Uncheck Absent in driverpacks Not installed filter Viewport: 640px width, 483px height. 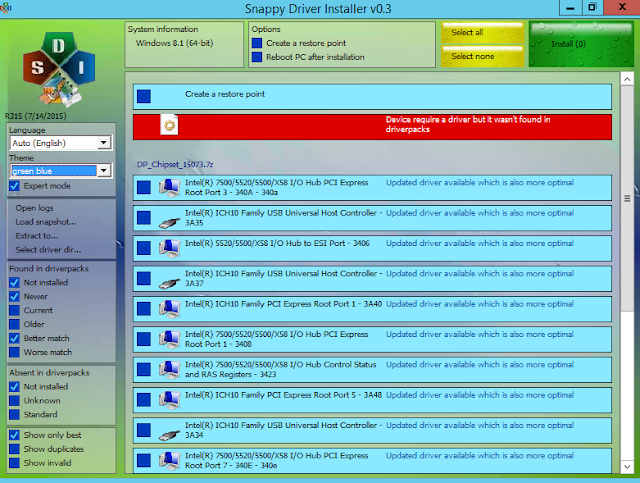[x=14, y=387]
